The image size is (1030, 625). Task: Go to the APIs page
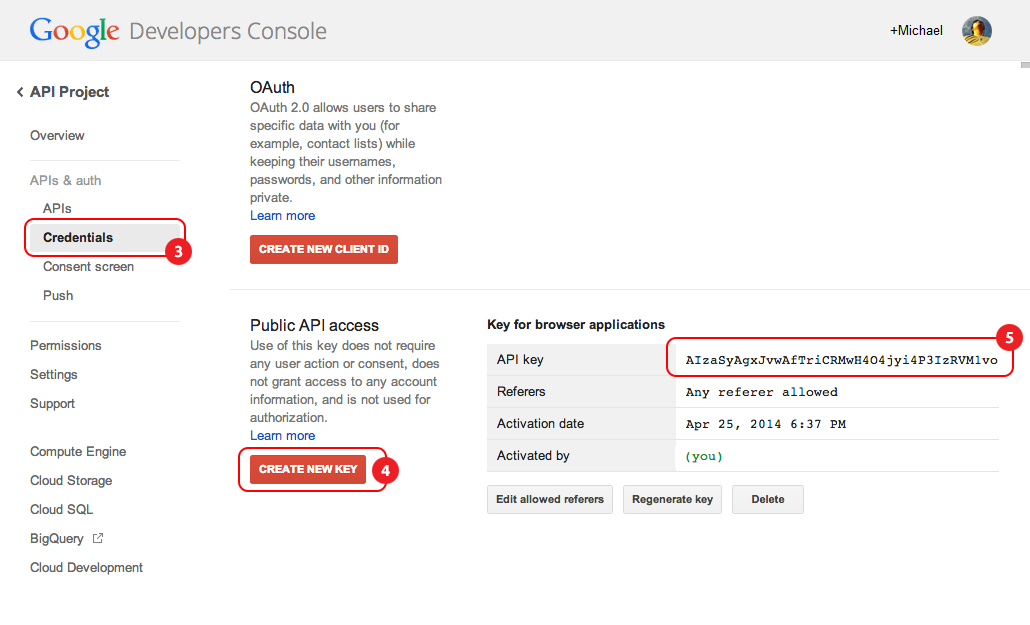[57, 209]
